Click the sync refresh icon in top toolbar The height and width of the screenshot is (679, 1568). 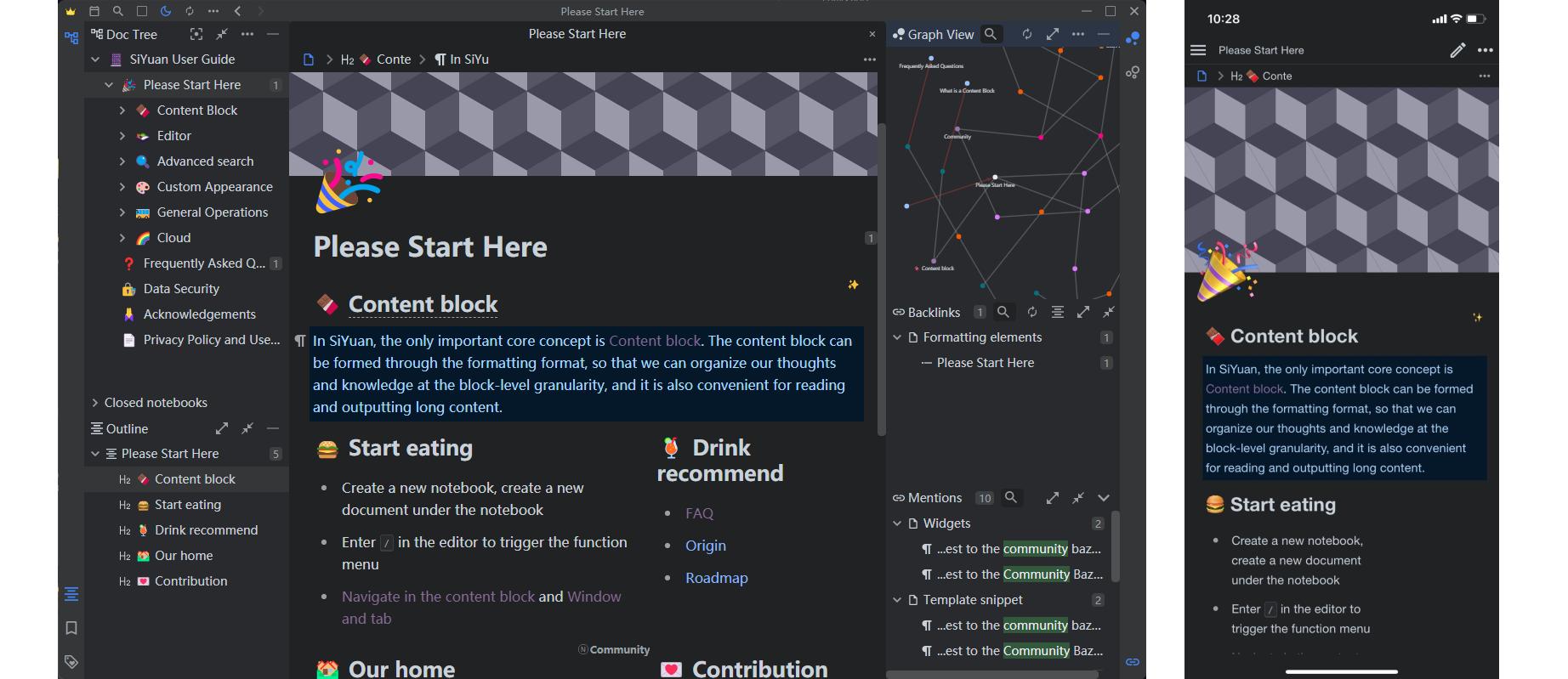pos(190,11)
